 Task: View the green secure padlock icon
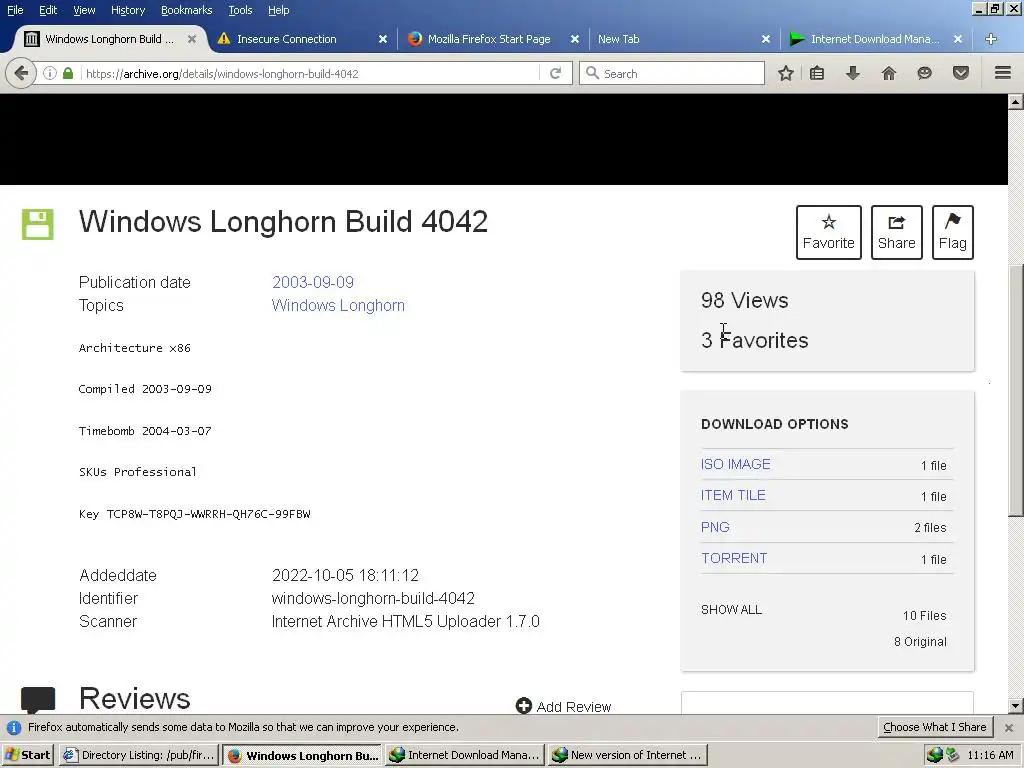[x=68, y=73]
